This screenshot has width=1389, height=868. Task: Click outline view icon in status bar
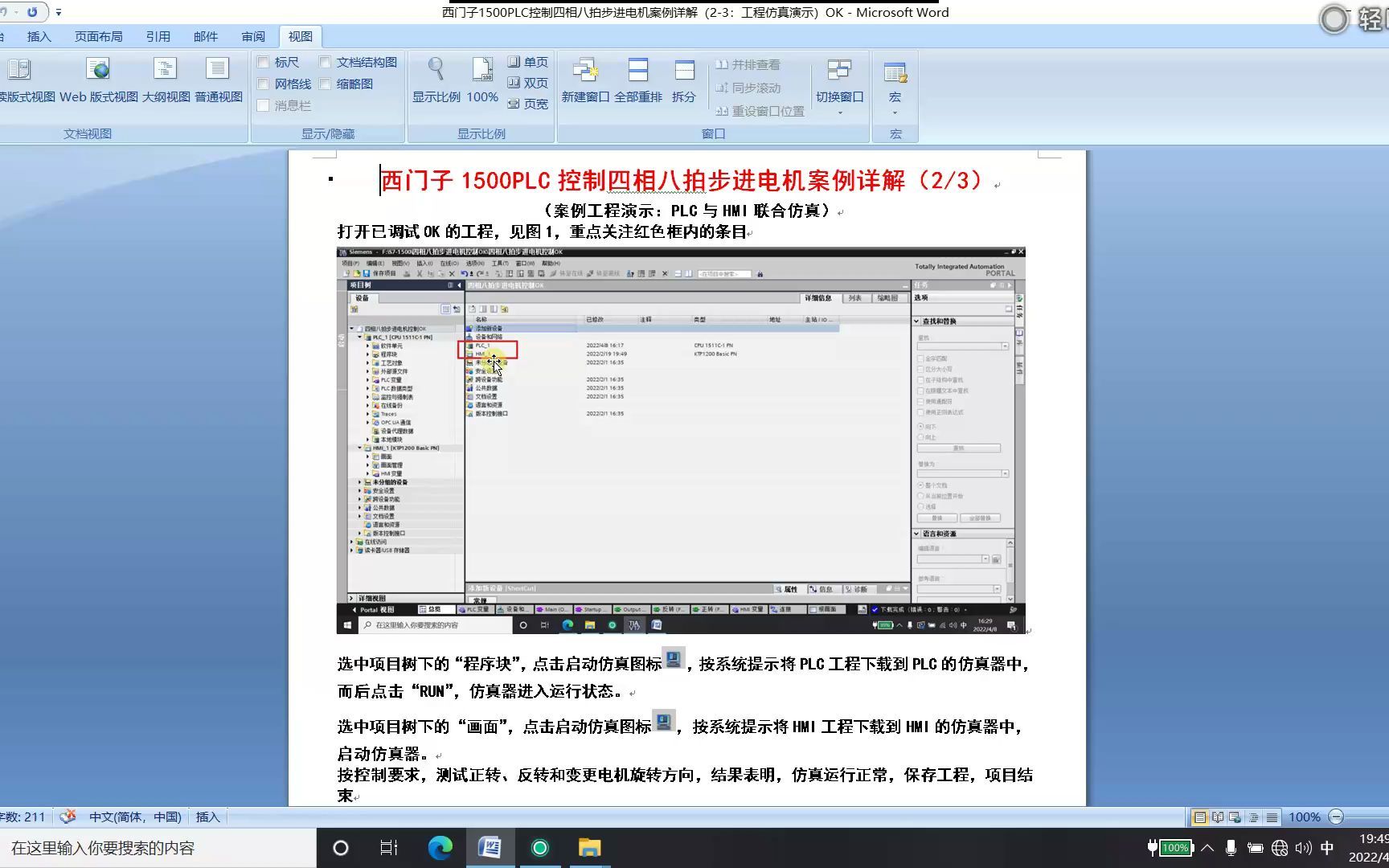click(1254, 817)
